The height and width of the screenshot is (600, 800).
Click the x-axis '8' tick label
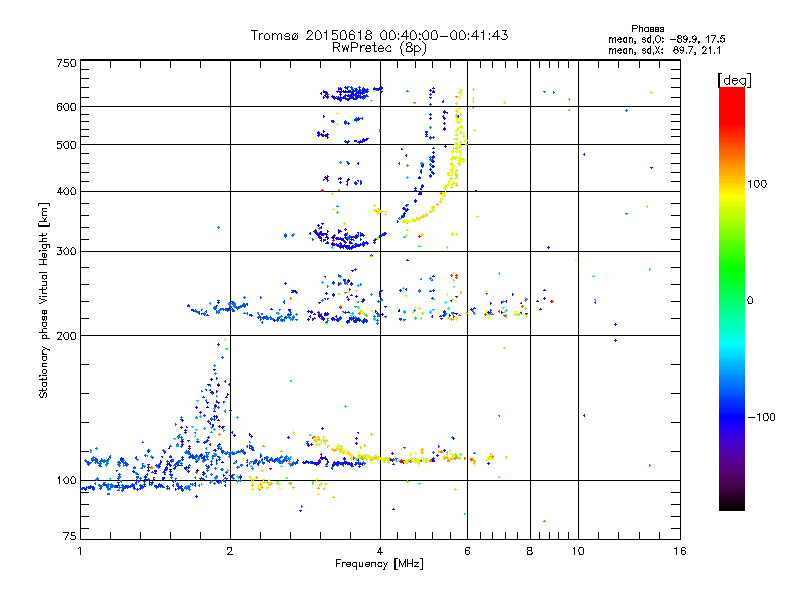[530, 551]
